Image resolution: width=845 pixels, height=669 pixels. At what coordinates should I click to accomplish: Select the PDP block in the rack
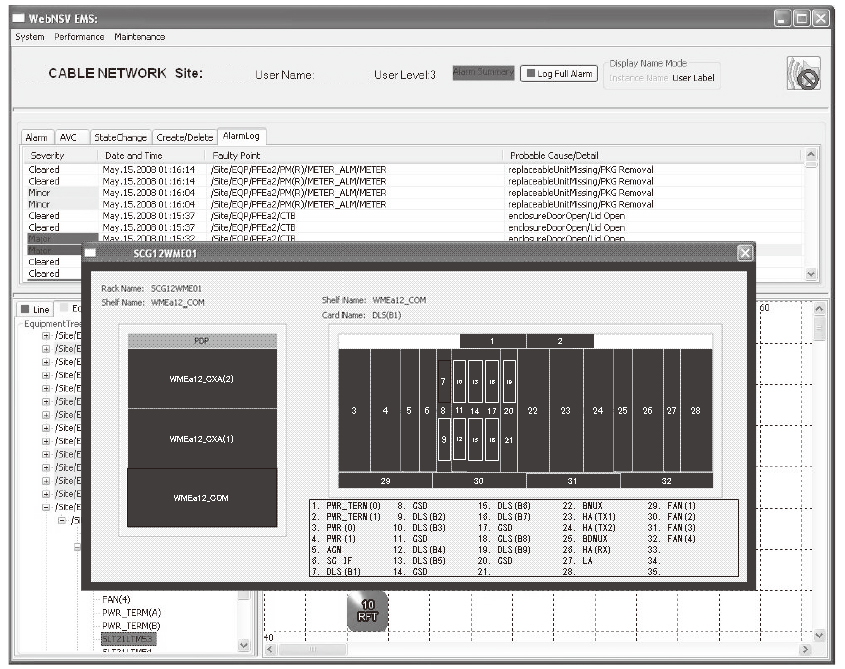pos(202,341)
